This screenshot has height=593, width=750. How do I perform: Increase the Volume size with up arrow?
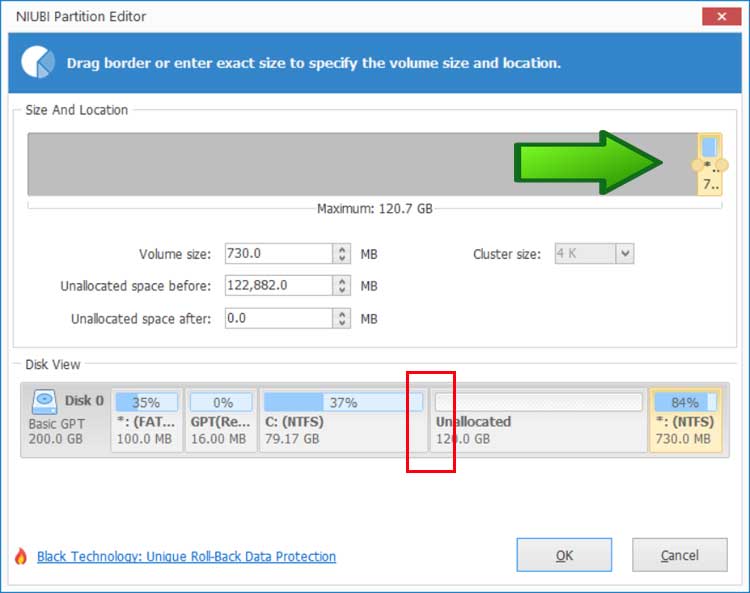tap(343, 250)
